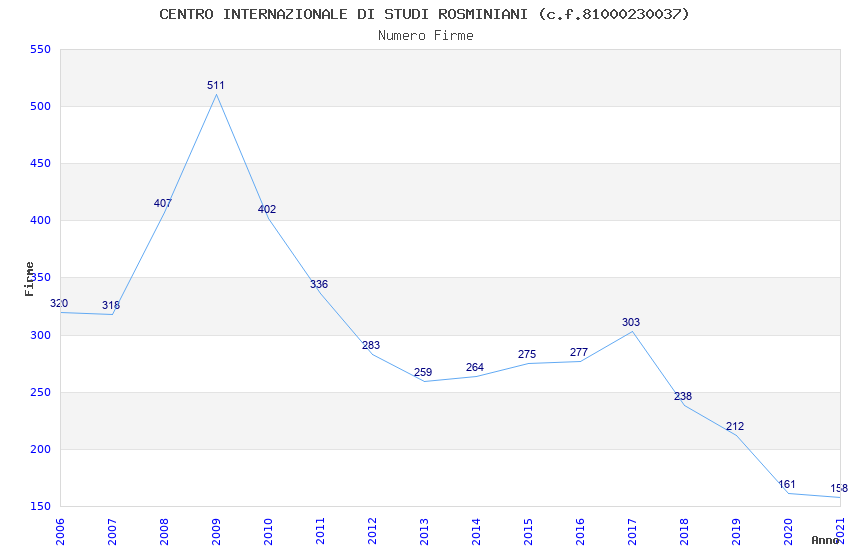The height and width of the screenshot is (550, 850).
Task: Click the 2020 x-axis year label
Action: pyautogui.click(x=788, y=532)
